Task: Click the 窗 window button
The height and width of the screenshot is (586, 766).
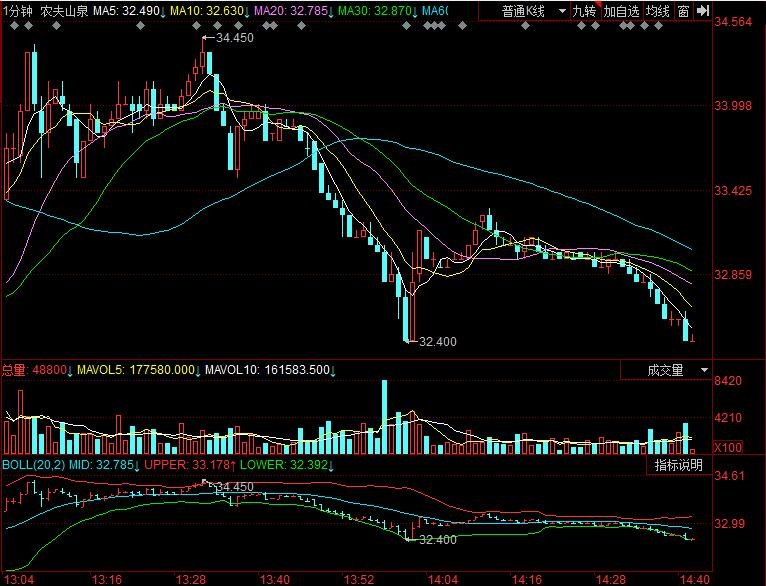Action: point(683,11)
